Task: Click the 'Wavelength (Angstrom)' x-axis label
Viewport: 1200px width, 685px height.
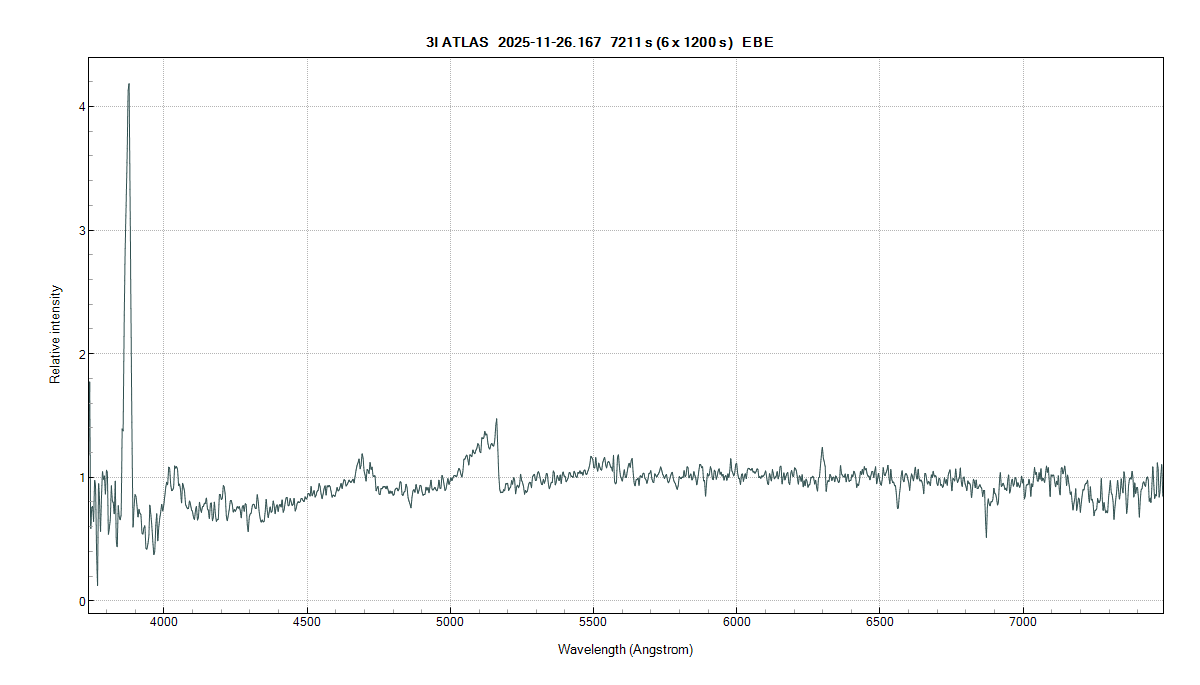Action: (x=625, y=650)
